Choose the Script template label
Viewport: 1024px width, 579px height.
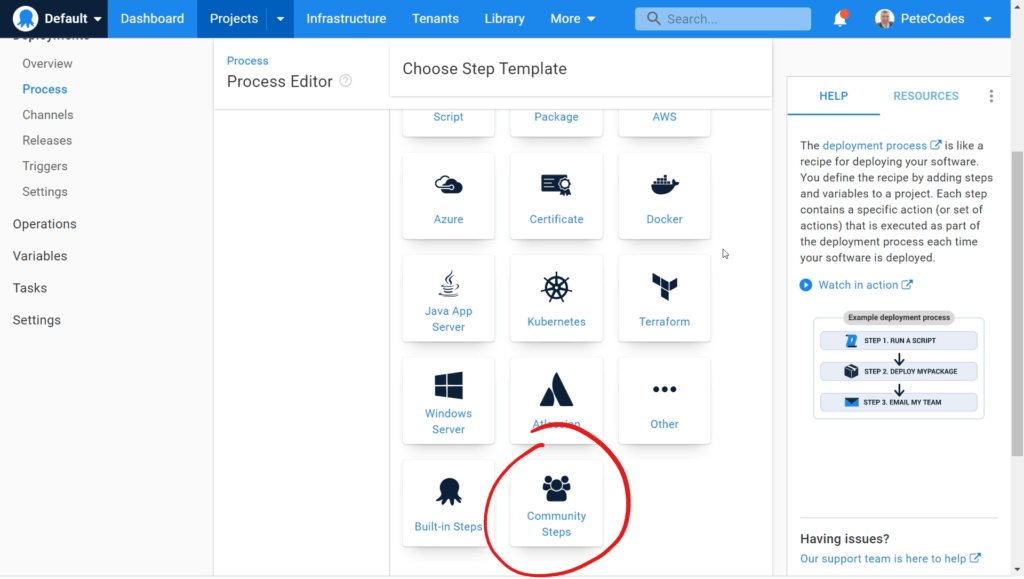[x=449, y=117]
